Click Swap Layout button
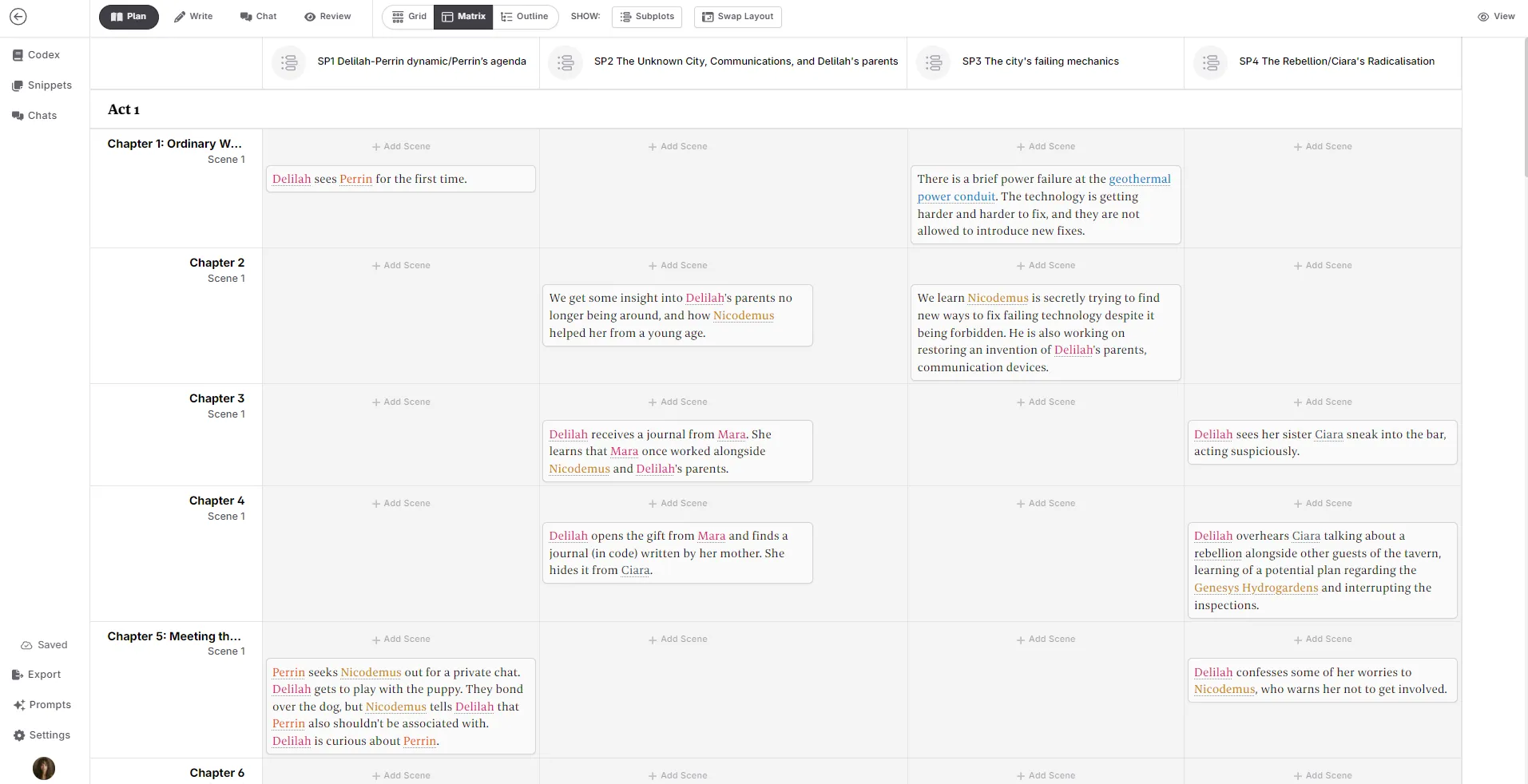 (737, 17)
